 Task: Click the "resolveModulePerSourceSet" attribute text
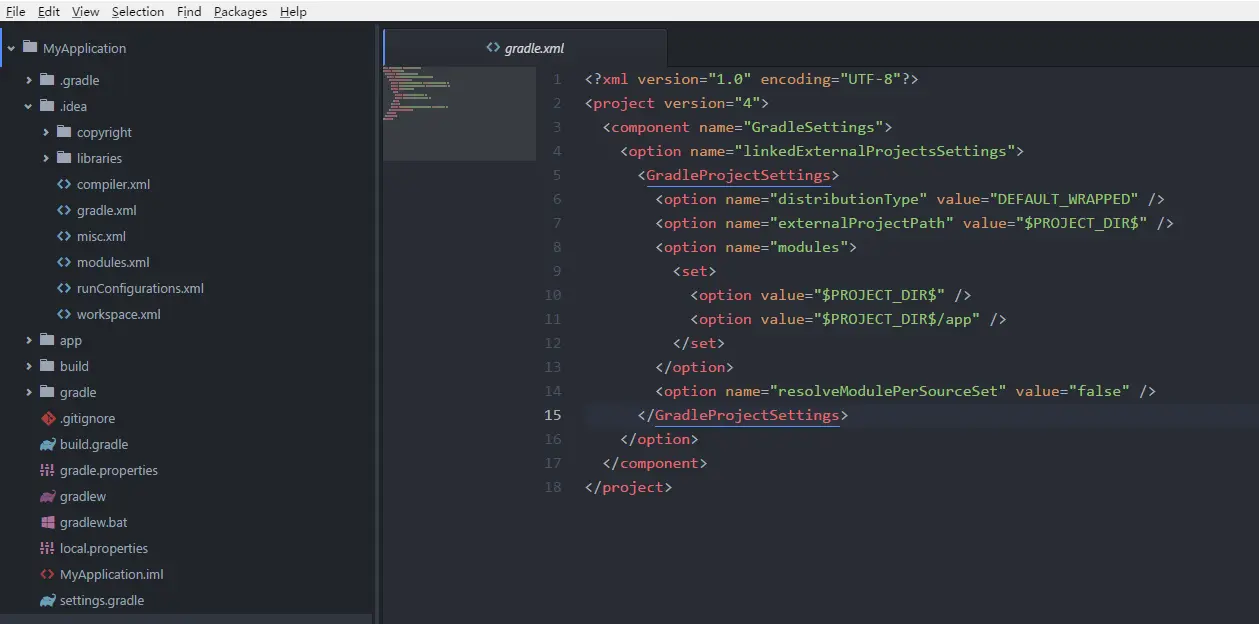tap(888, 391)
